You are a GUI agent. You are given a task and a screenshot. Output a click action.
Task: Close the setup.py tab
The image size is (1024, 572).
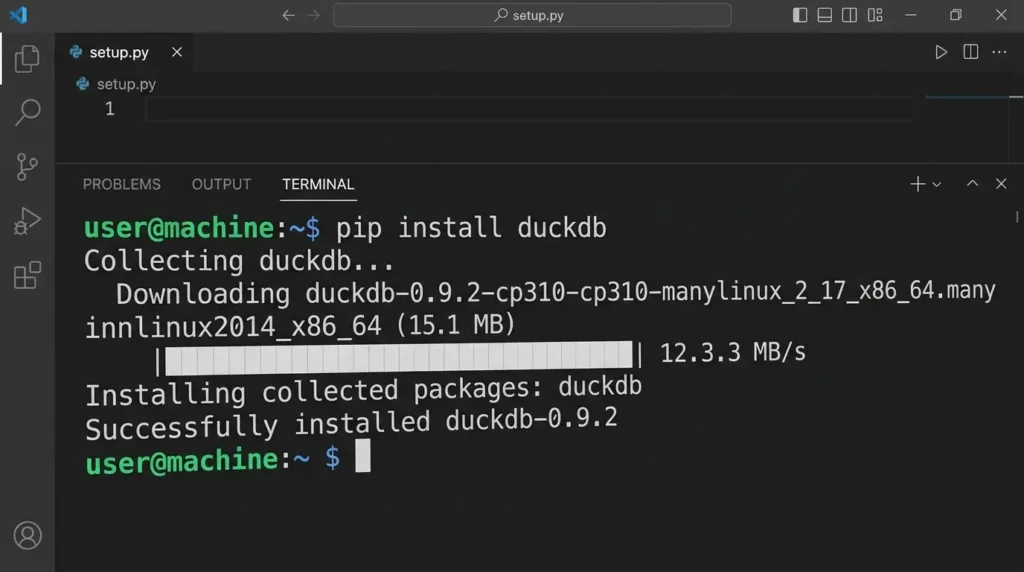(x=177, y=52)
